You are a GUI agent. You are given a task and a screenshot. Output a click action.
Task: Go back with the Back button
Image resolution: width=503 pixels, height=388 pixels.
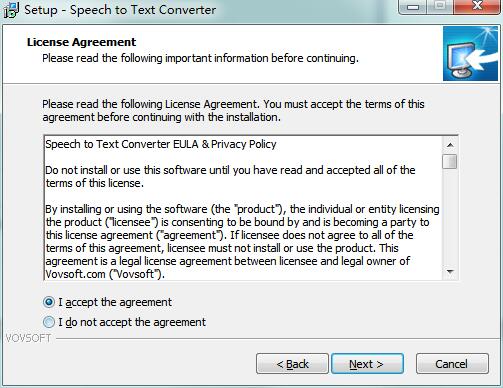(292, 364)
